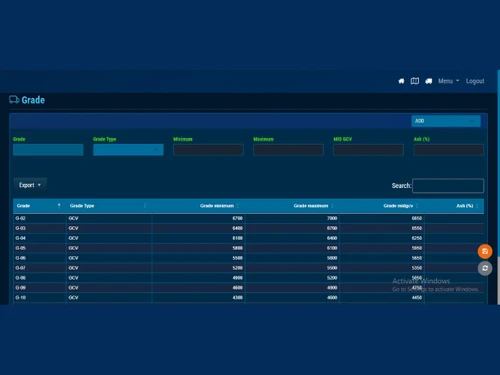
Task: Click the Grade page title icon
Action: pos(14,100)
